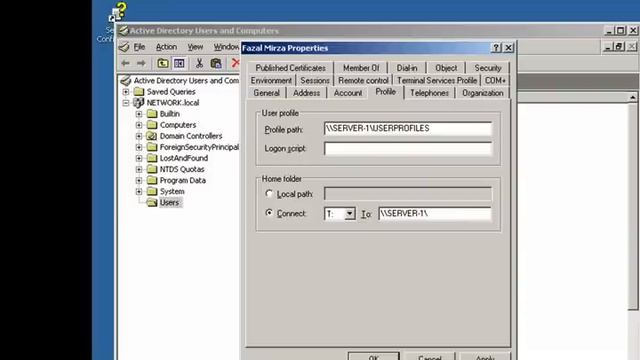Expand the Program Data node

(x=139, y=180)
